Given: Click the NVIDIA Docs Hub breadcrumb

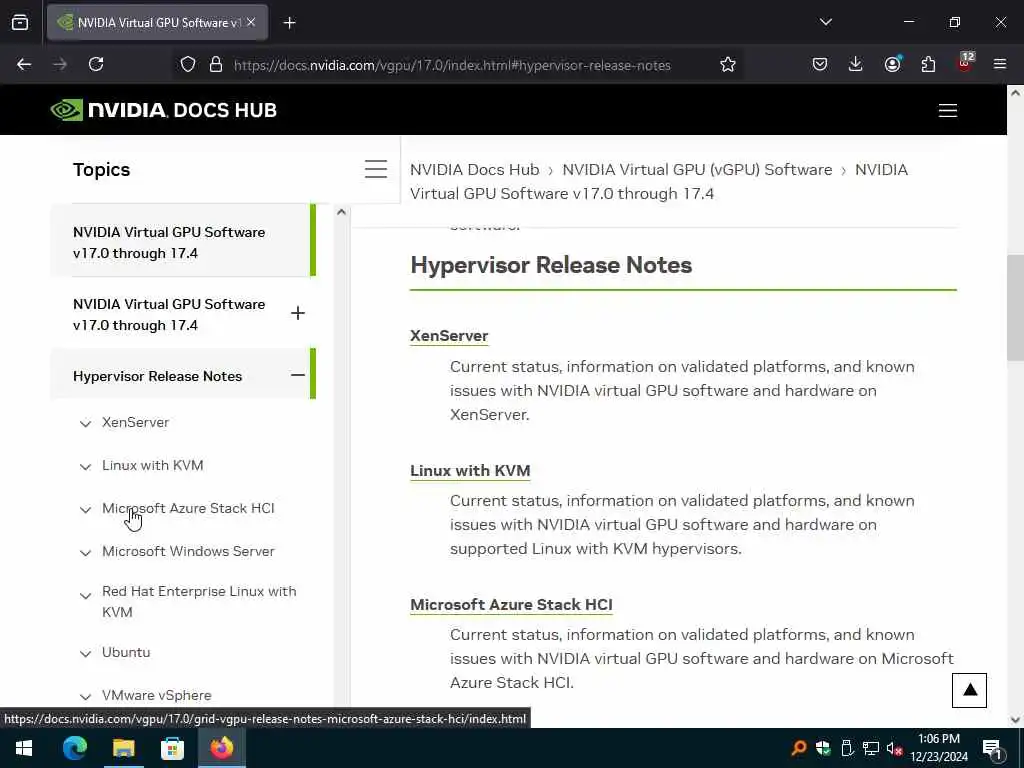Looking at the screenshot, I should point(475,170).
